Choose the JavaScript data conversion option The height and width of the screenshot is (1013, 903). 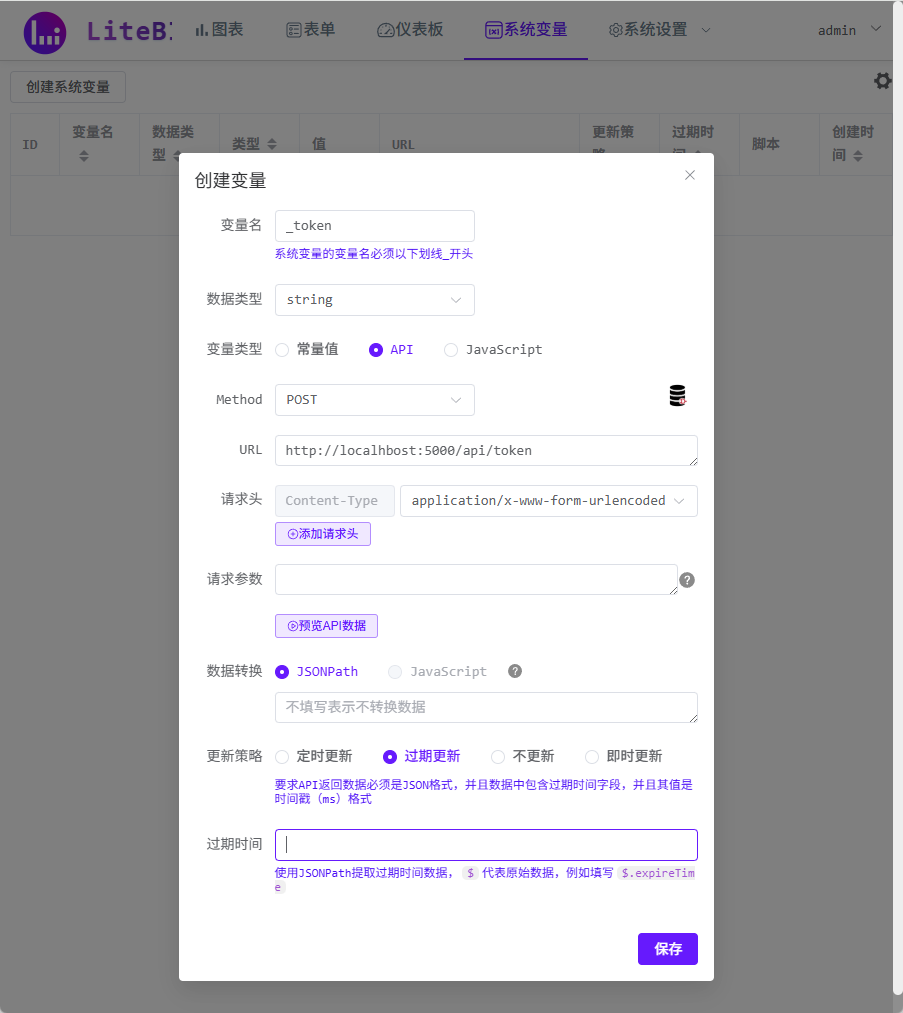point(395,671)
